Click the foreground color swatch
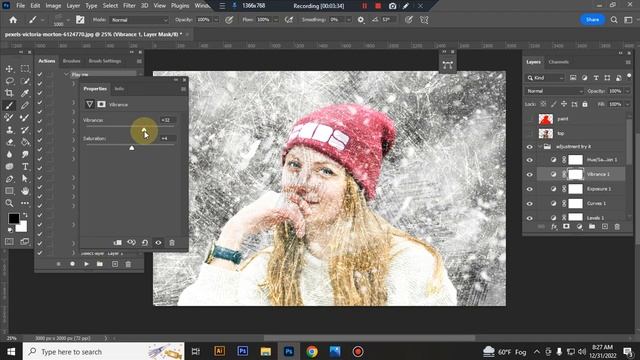Screen dimensions: 640x360 point(13,219)
